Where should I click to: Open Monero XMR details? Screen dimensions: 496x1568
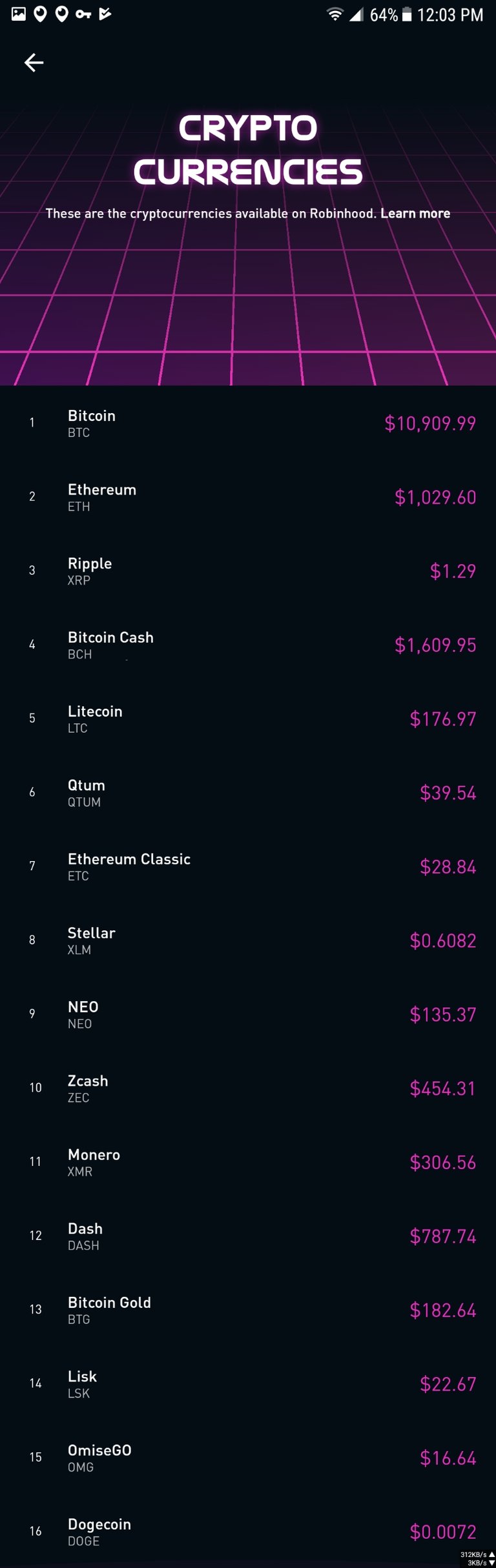pos(248,1162)
